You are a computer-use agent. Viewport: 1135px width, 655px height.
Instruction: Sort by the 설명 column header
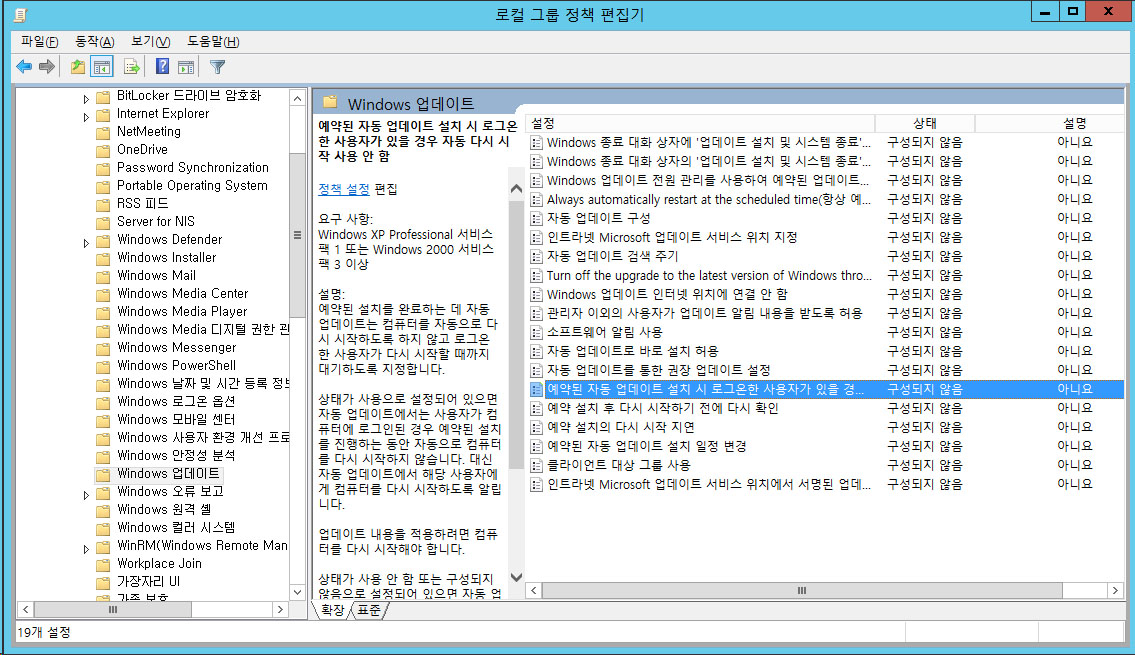pos(1050,124)
